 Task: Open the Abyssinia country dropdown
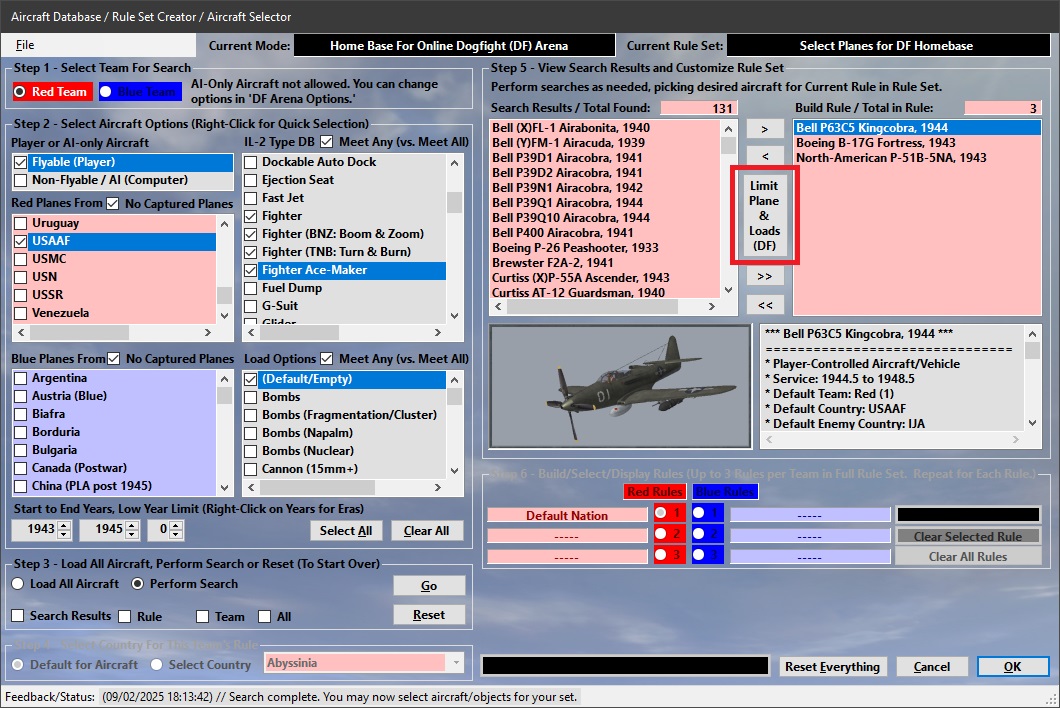[456, 663]
